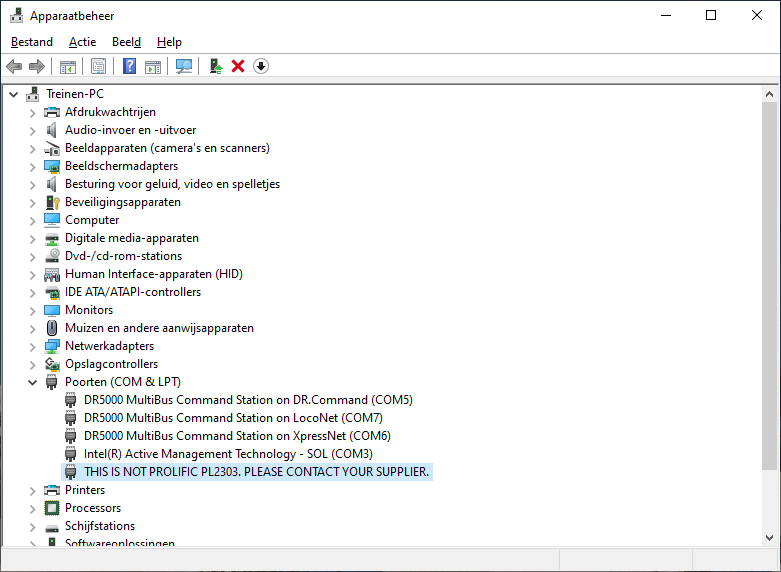This screenshot has height=572, width=781.
Task: Select Intel(R) Active Management Technology - SOL (COM3)
Action: click(235, 454)
